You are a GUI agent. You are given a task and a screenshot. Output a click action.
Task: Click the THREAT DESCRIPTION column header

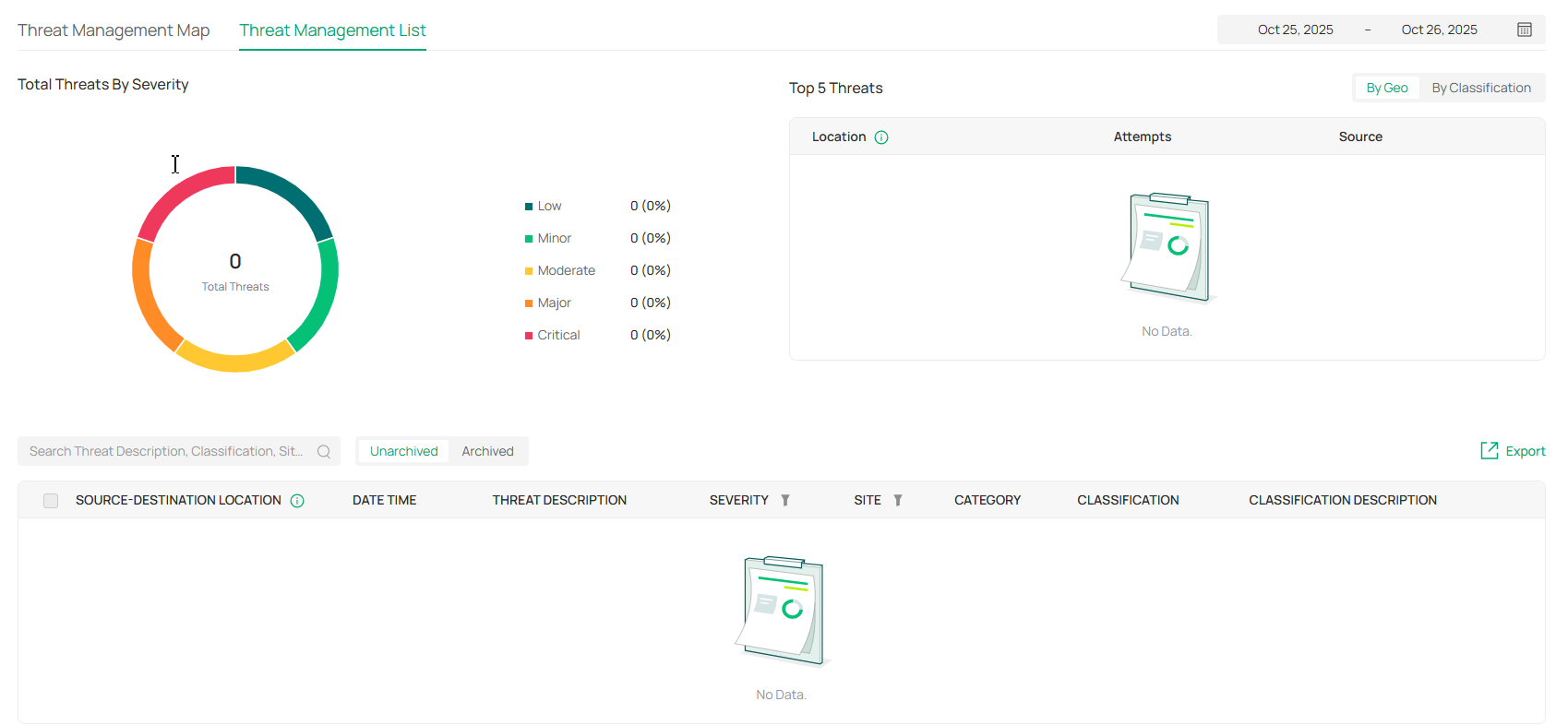coord(559,500)
